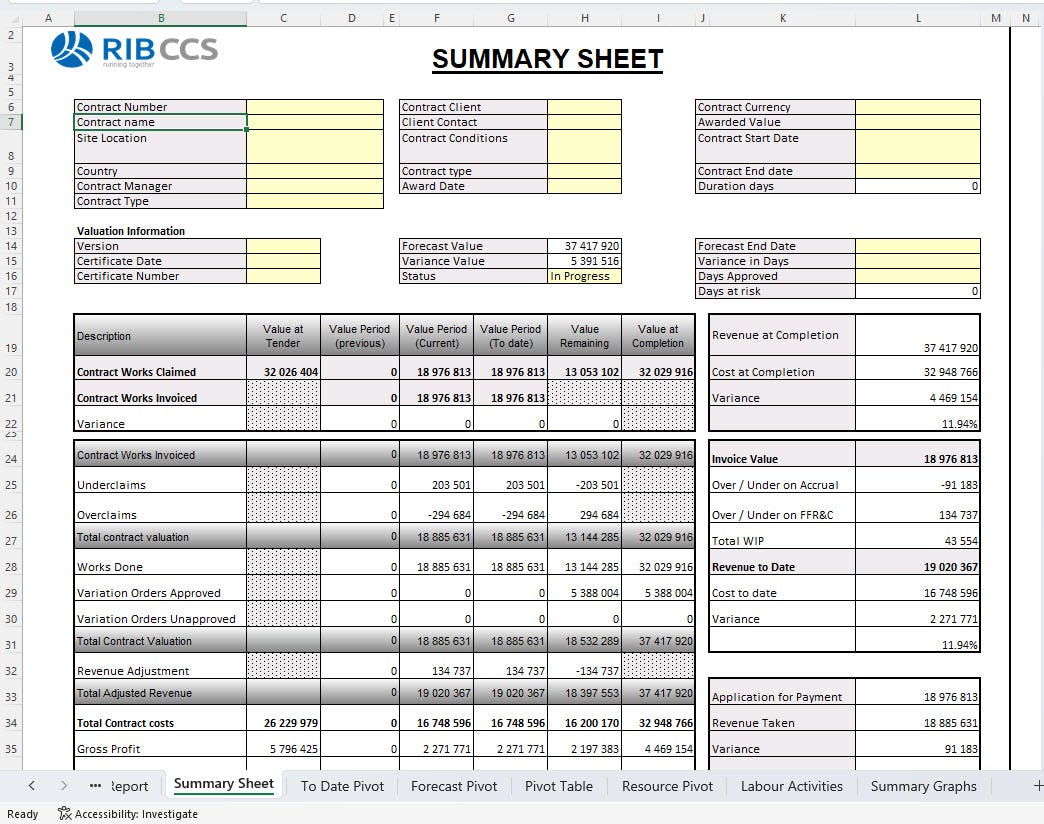Select column B header
This screenshot has width=1044, height=824.
(160, 19)
